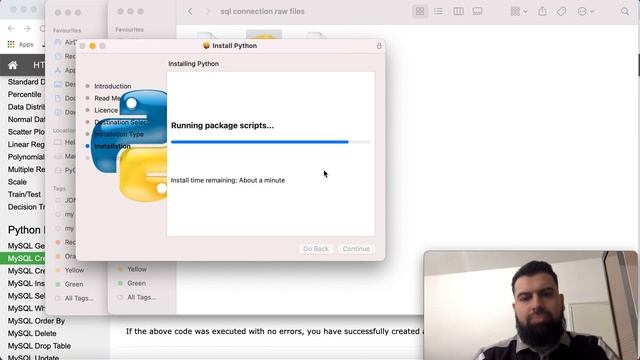Click the browser Apps grid icon
The height and width of the screenshot is (360, 640).
pyautogui.click(x=11, y=44)
